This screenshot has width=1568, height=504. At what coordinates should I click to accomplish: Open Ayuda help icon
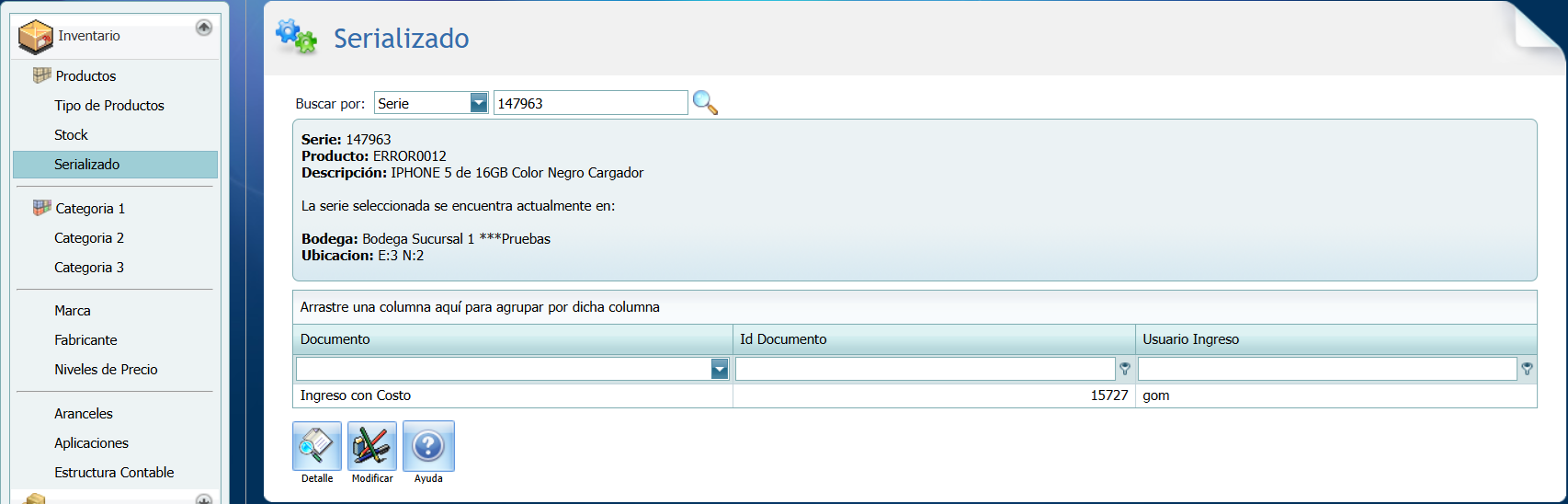tap(428, 446)
